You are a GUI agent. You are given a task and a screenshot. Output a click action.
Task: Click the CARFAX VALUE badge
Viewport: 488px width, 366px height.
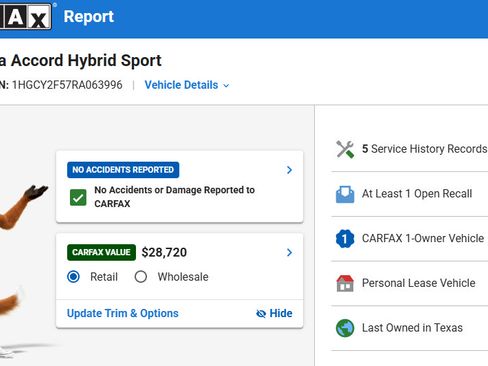coord(101,252)
